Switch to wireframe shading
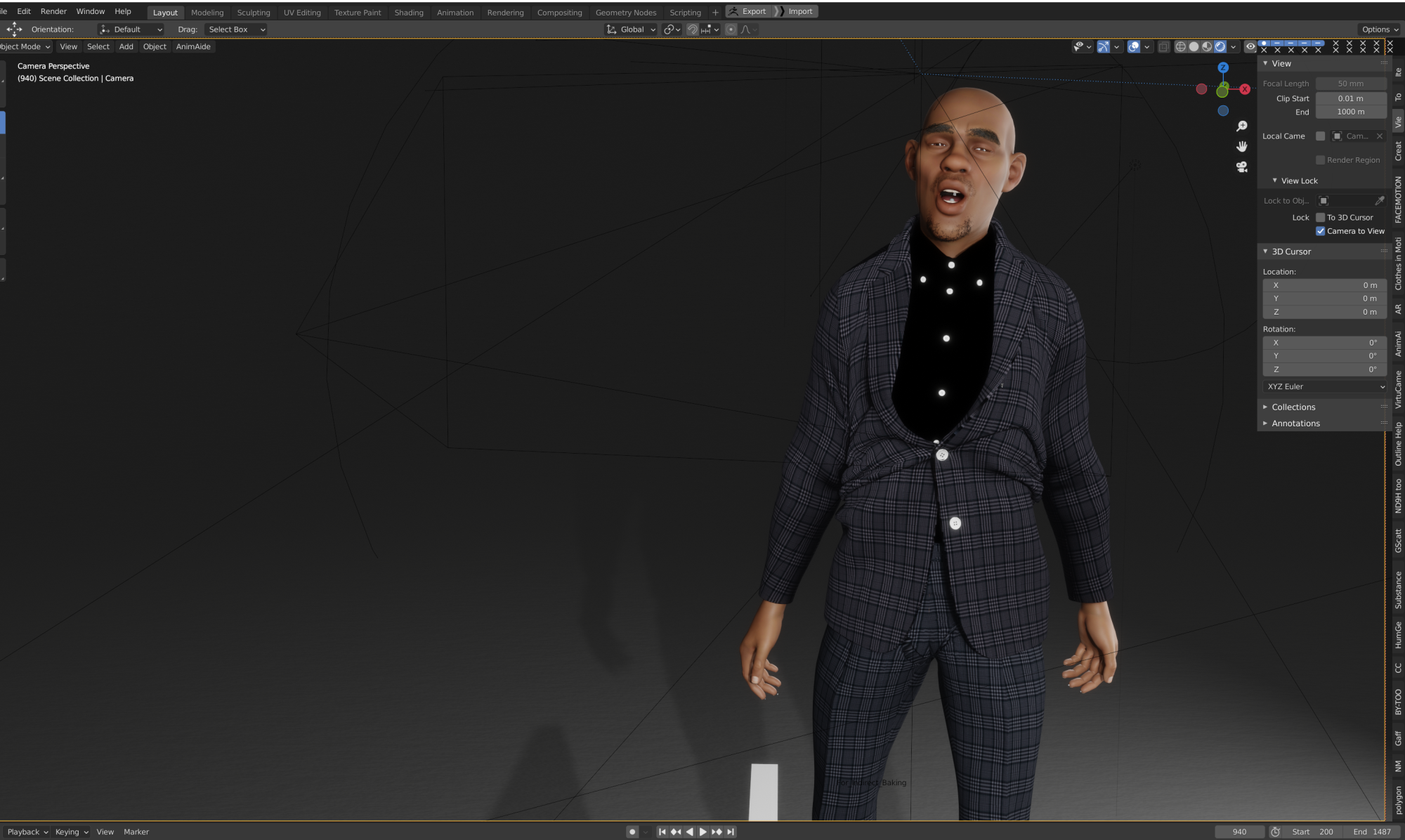The width and height of the screenshot is (1405, 840). (x=1180, y=47)
